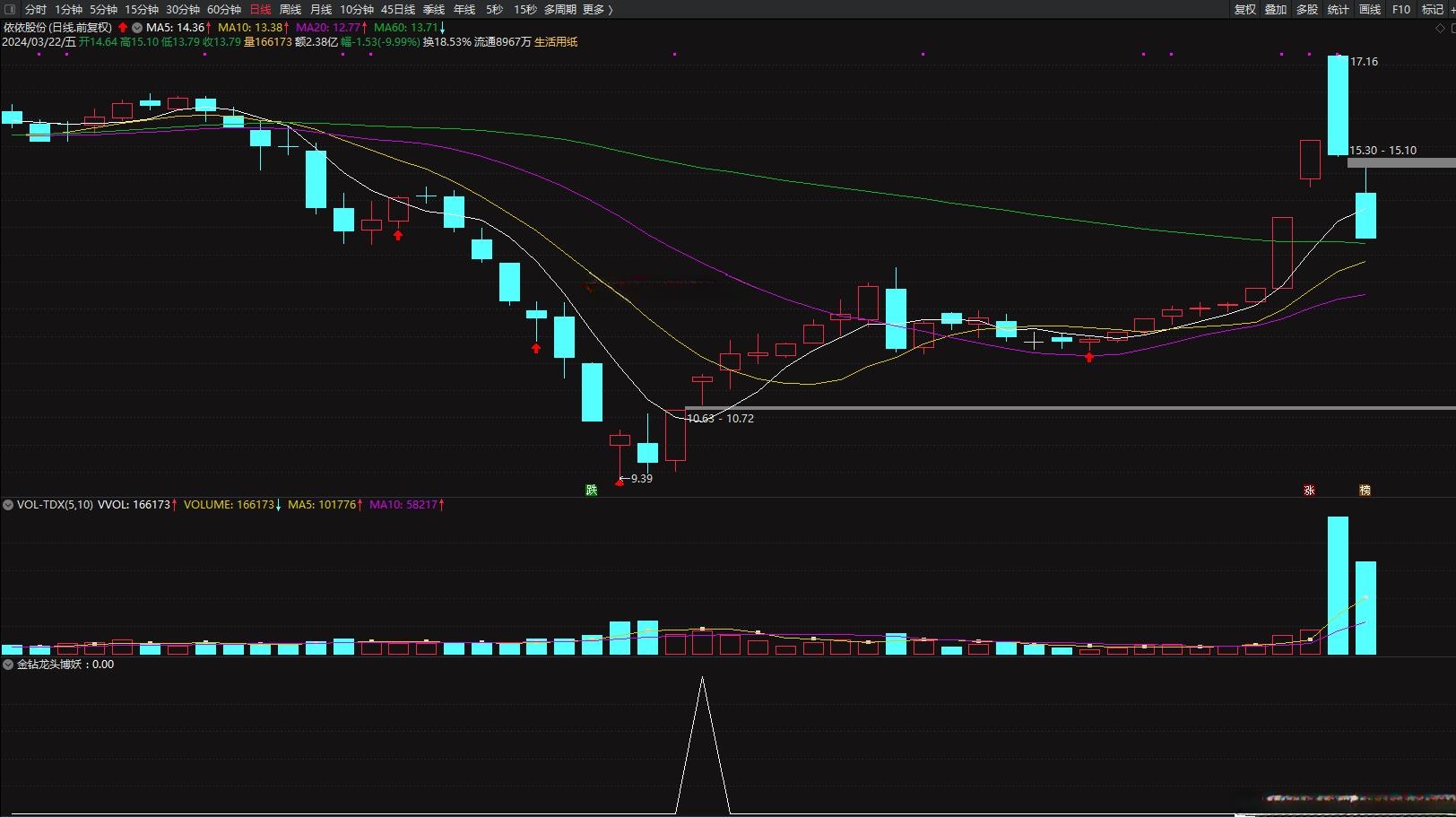Toggle the sidebar panel icon at top-left
The image size is (1456, 817).
point(10,9)
